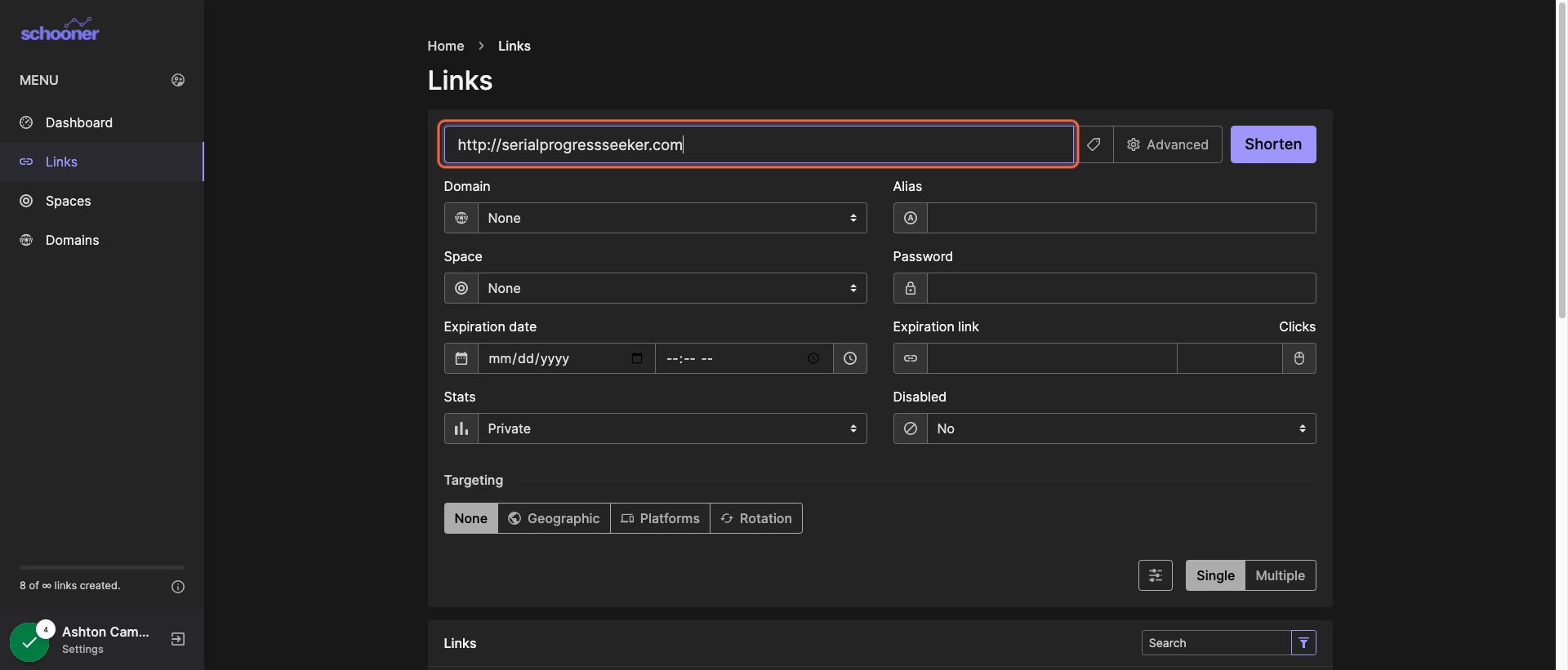Click the Search field in the Links panel
1568x670 pixels.
(1216, 643)
